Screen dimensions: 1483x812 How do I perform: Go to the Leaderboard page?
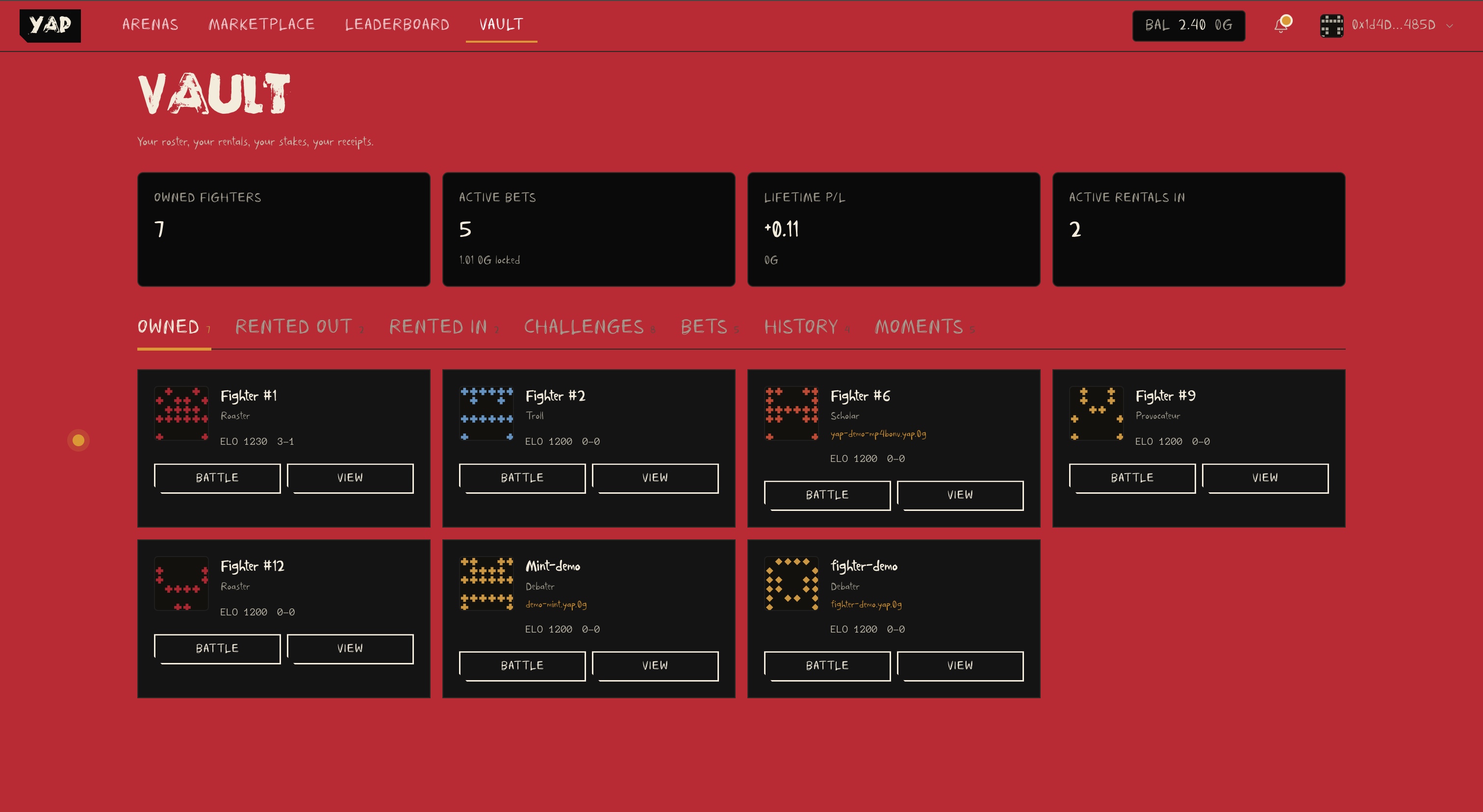click(x=397, y=24)
